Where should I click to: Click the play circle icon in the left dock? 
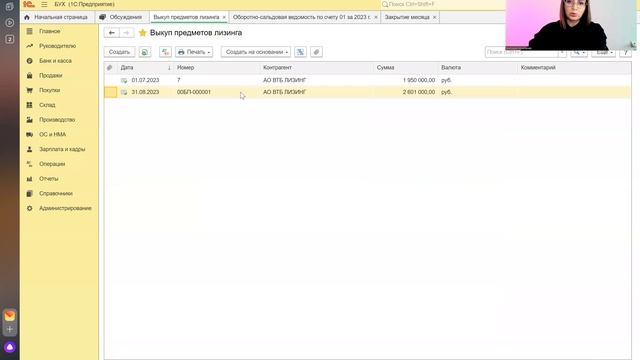coord(10,23)
